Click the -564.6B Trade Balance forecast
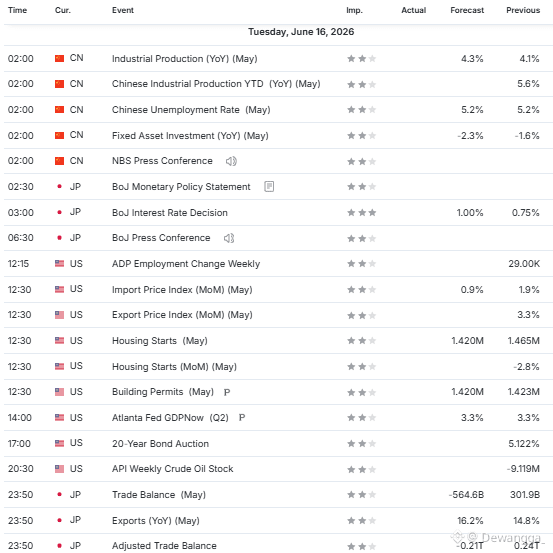Screen dimensions: 553x553 pyautogui.click(x=466, y=495)
